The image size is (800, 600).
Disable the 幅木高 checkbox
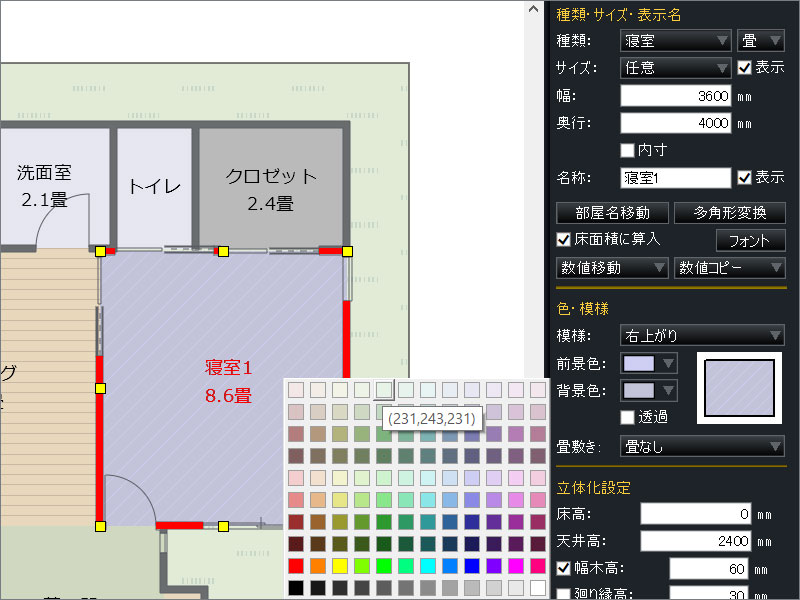[564, 569]
